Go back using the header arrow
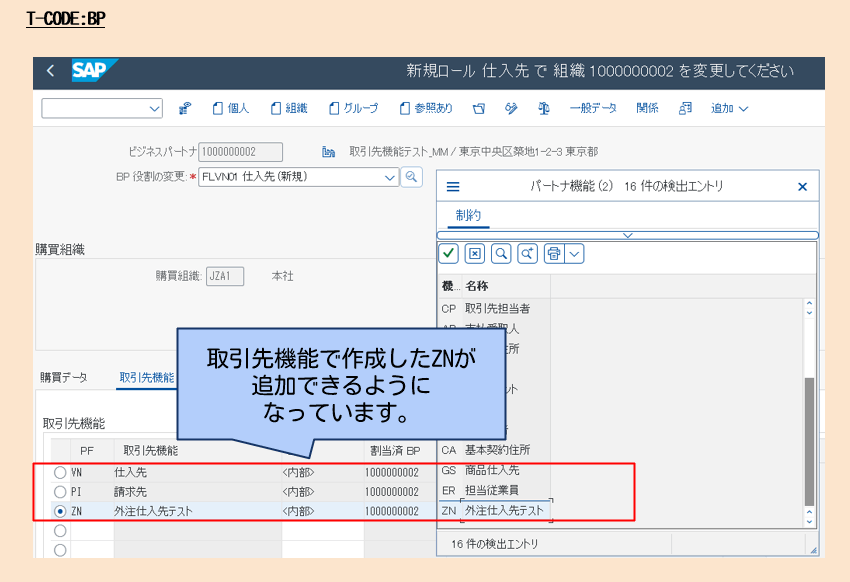 50,71
